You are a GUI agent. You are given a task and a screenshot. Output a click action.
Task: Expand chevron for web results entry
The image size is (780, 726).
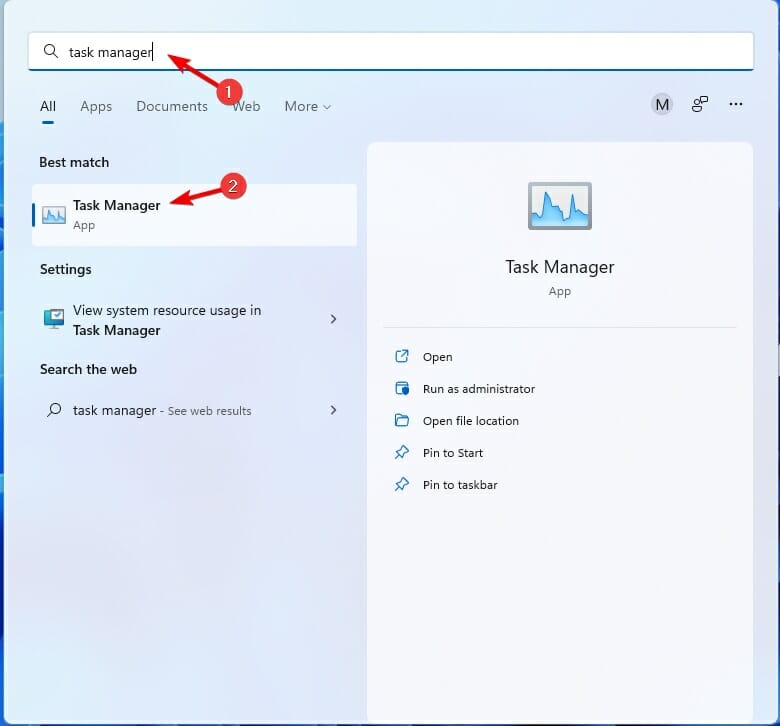coord(333,410)
